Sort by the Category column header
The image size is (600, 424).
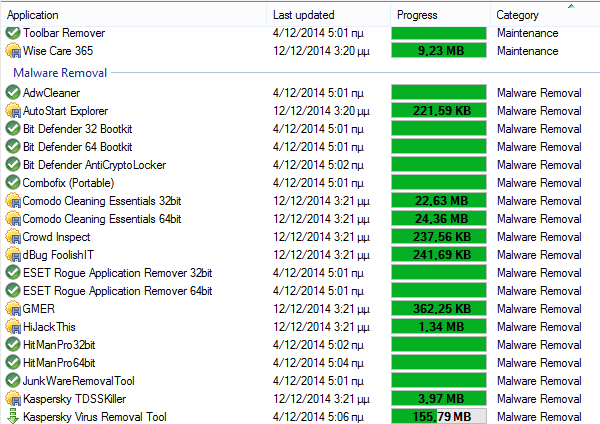(545, 15)
